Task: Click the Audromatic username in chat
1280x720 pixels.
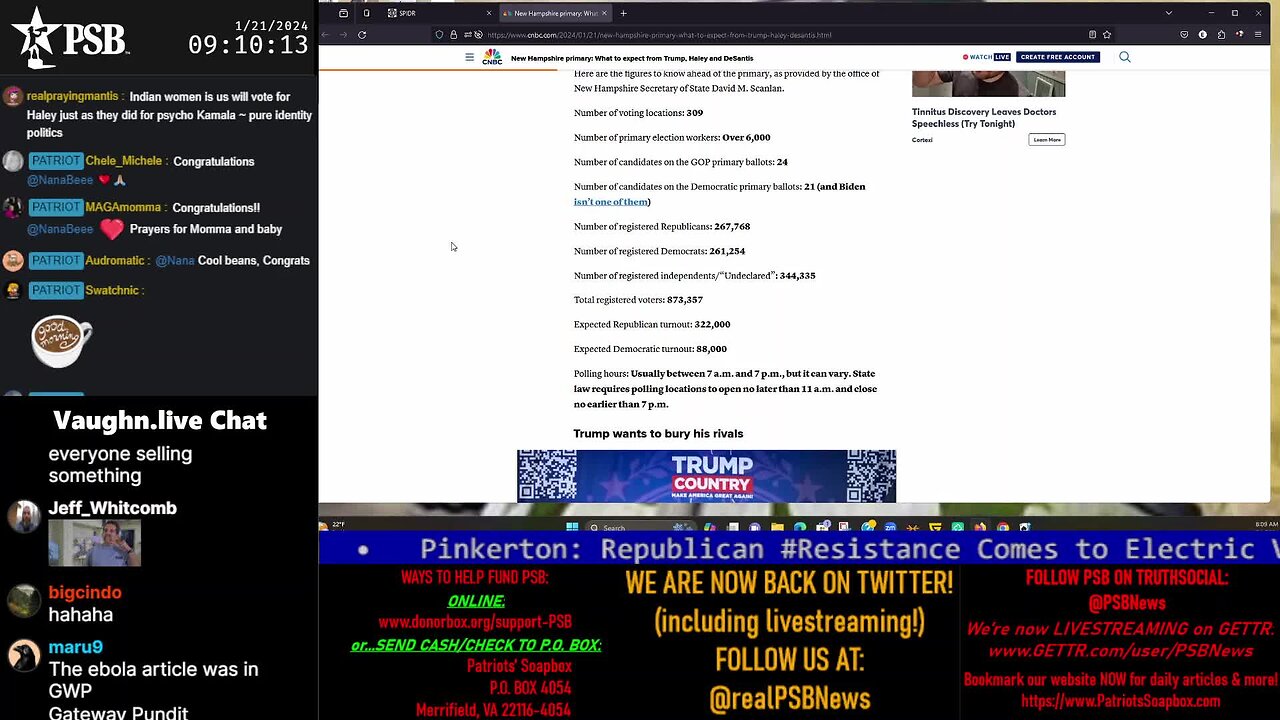Action: point(115,260)
